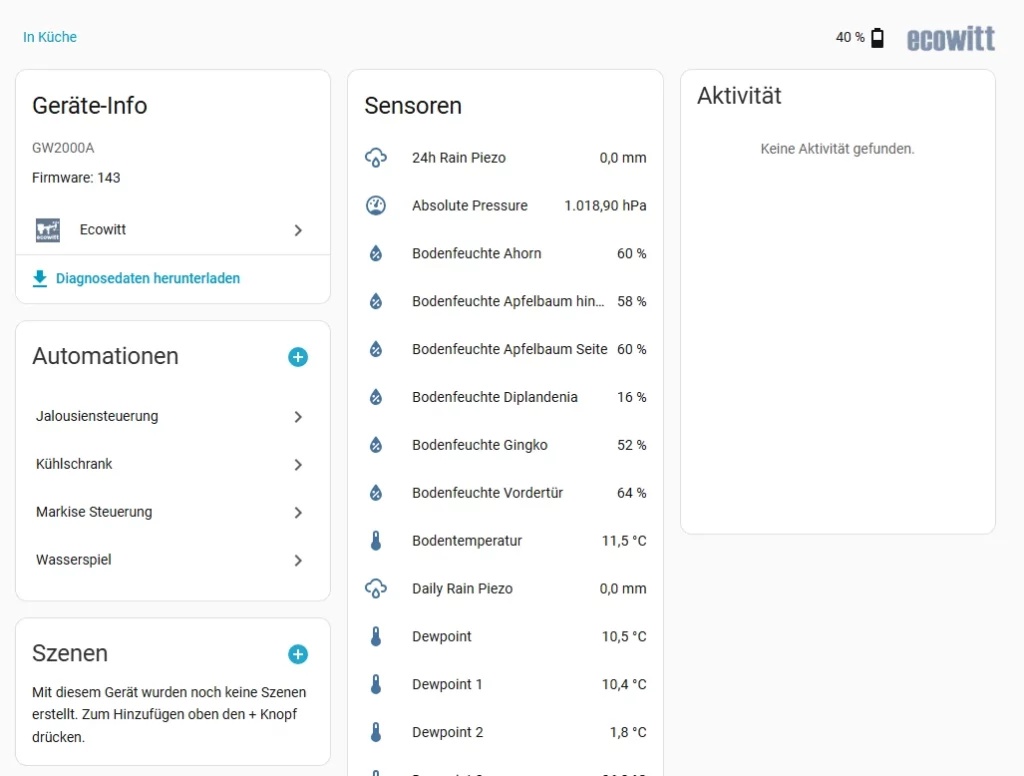Click the plus icon to add an automation

pos(298,357)
